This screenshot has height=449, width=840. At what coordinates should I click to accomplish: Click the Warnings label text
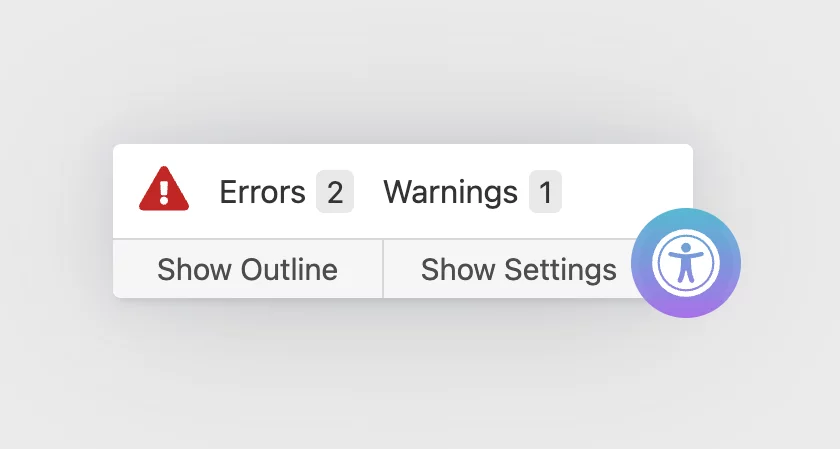(x=451, y=192)
